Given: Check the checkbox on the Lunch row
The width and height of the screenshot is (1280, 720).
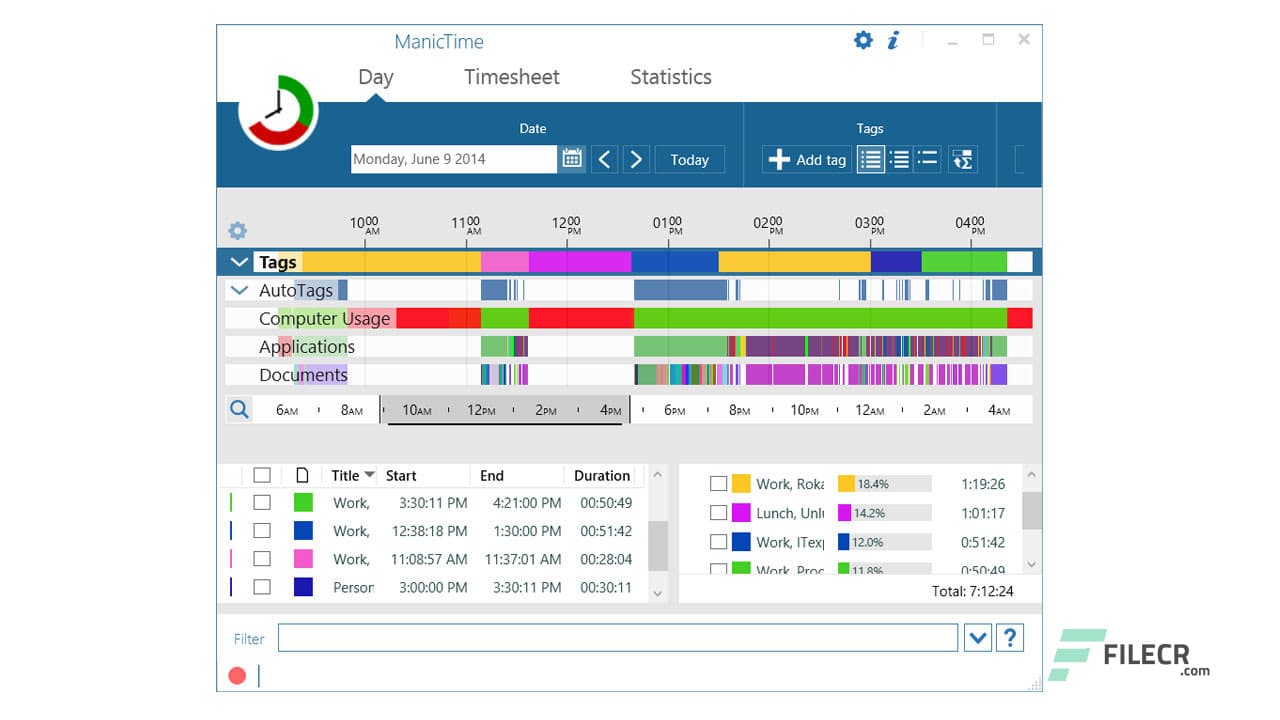Looking at the screenshot, I should 718,513.
